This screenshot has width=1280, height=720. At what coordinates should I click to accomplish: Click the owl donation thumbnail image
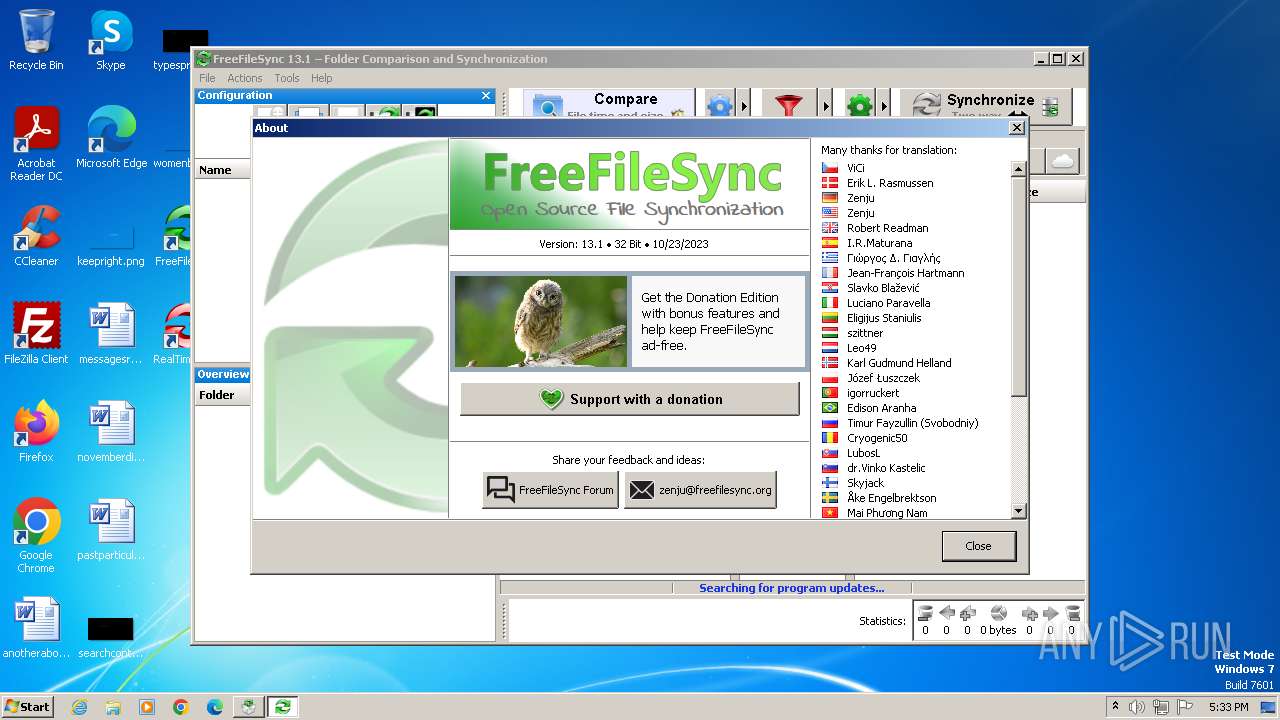click(541, 321)
